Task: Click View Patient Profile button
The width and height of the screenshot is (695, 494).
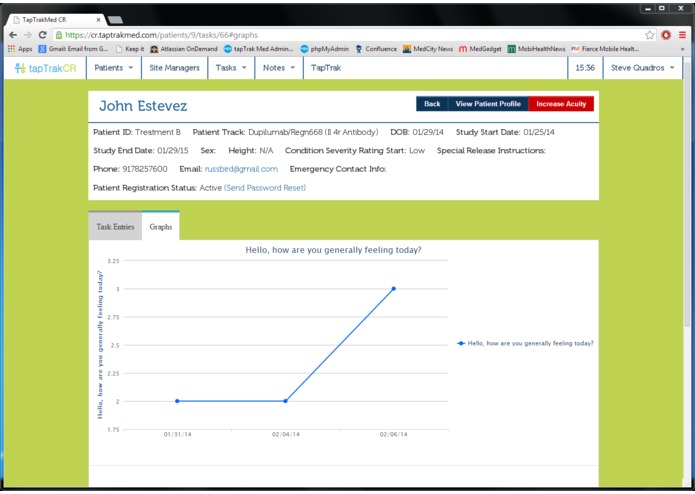Action: pyautogui.click(x=488, y=104)
